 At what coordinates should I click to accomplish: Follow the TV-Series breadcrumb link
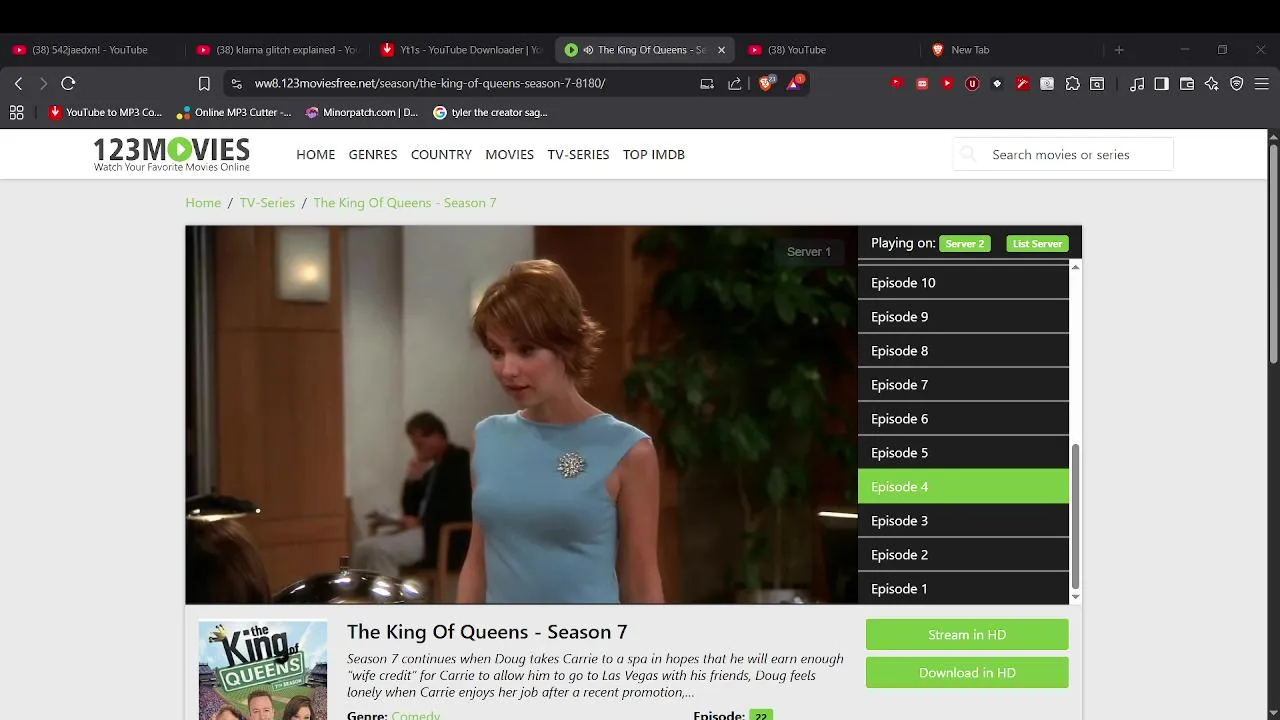[x=267, y=203]
